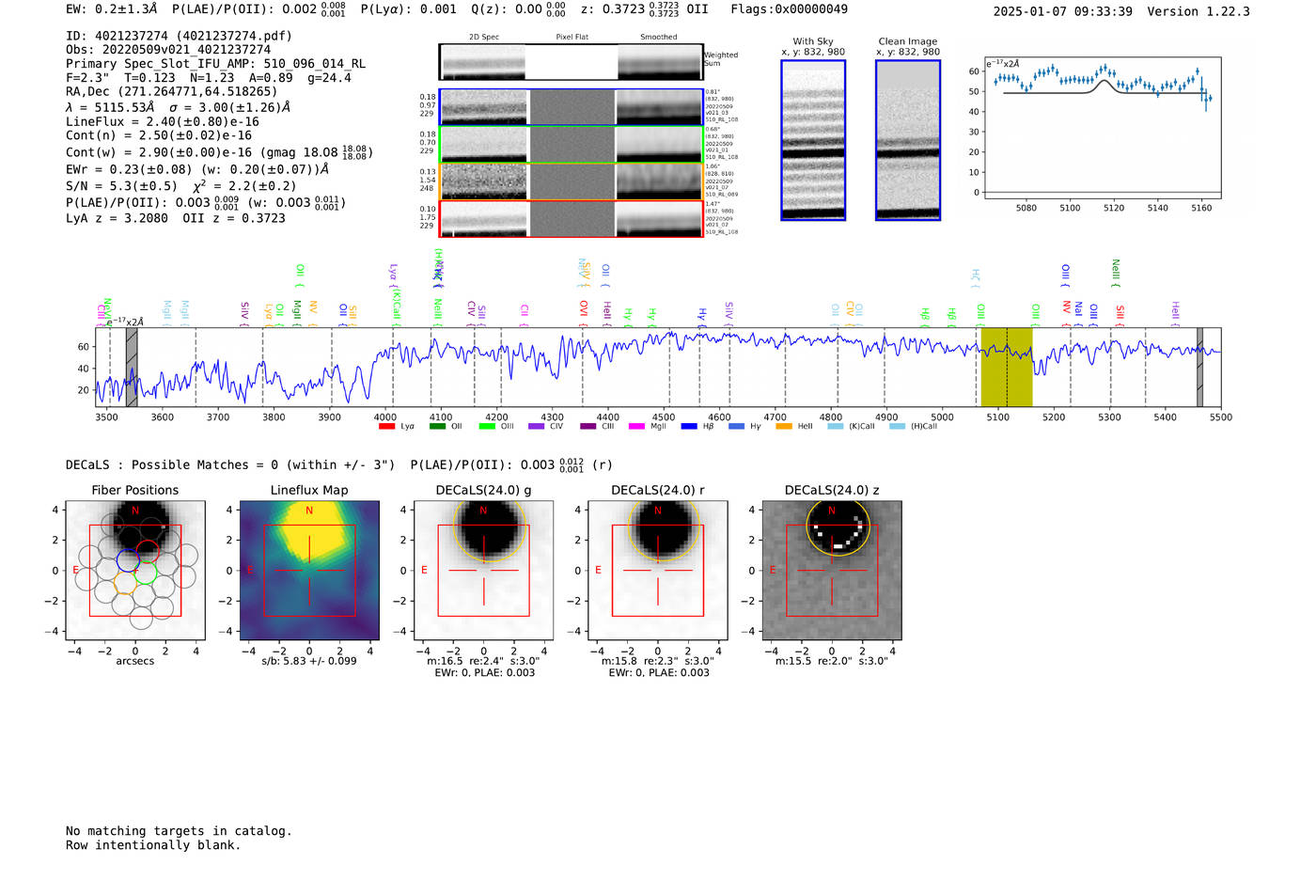Open the DECaLS(24.0) z image
Viewport: 1316px width, 896px height.
[832, 571]
